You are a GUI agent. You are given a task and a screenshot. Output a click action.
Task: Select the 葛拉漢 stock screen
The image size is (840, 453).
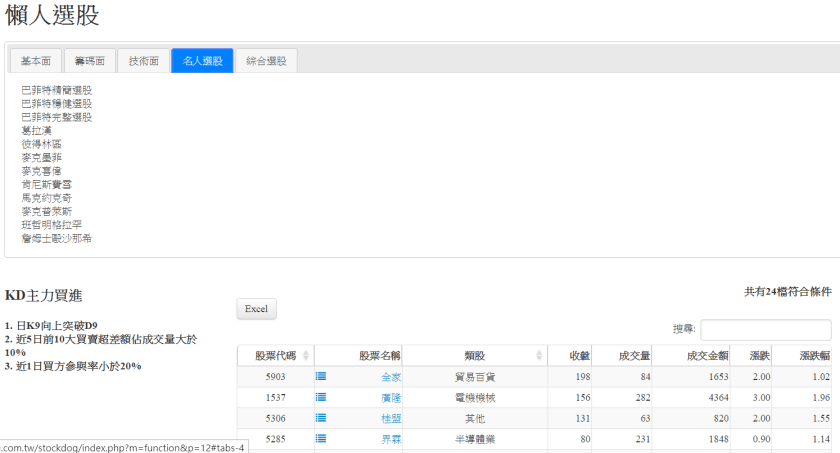[x=36, y=130]
